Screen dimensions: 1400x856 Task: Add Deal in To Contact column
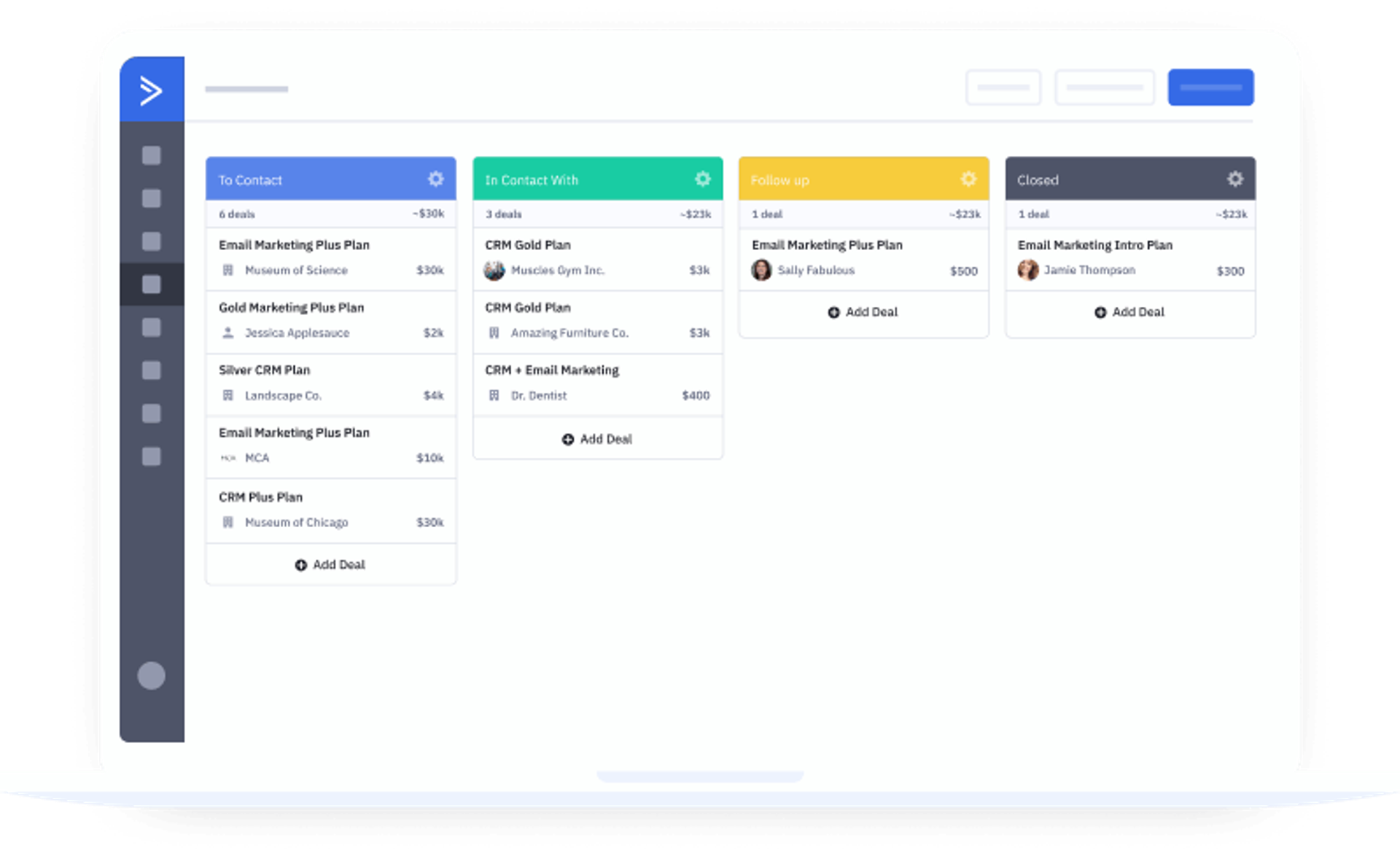tap(330, 564)
